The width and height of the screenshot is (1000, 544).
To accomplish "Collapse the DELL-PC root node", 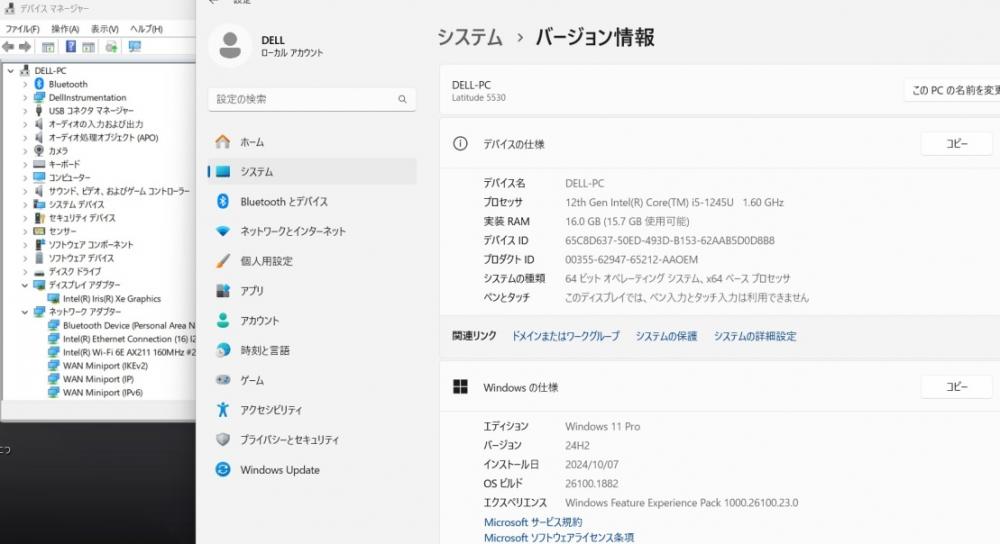I will click(11, 71).
